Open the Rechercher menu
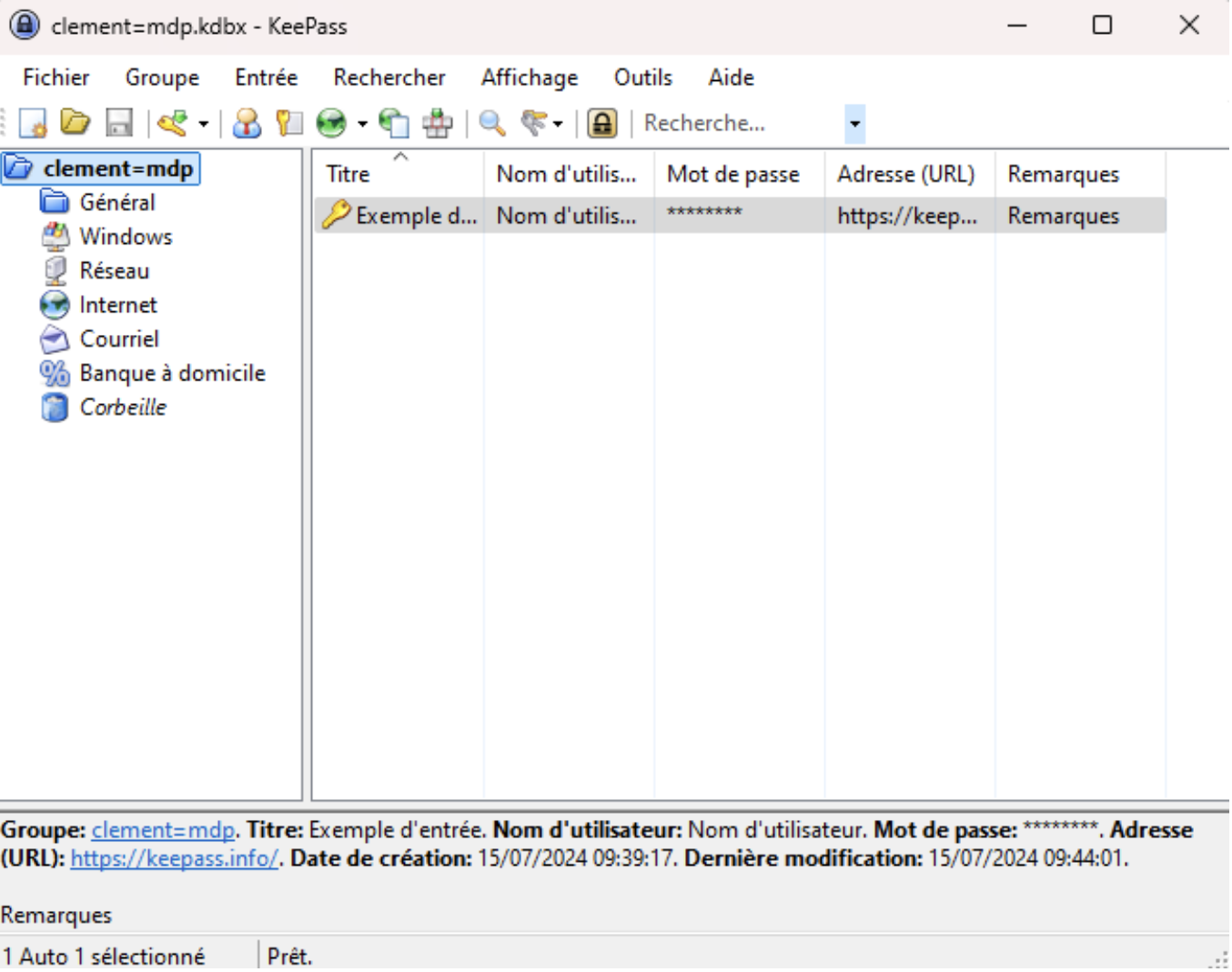This screenshot has height=972, width=1232. (x=389, y=77)
